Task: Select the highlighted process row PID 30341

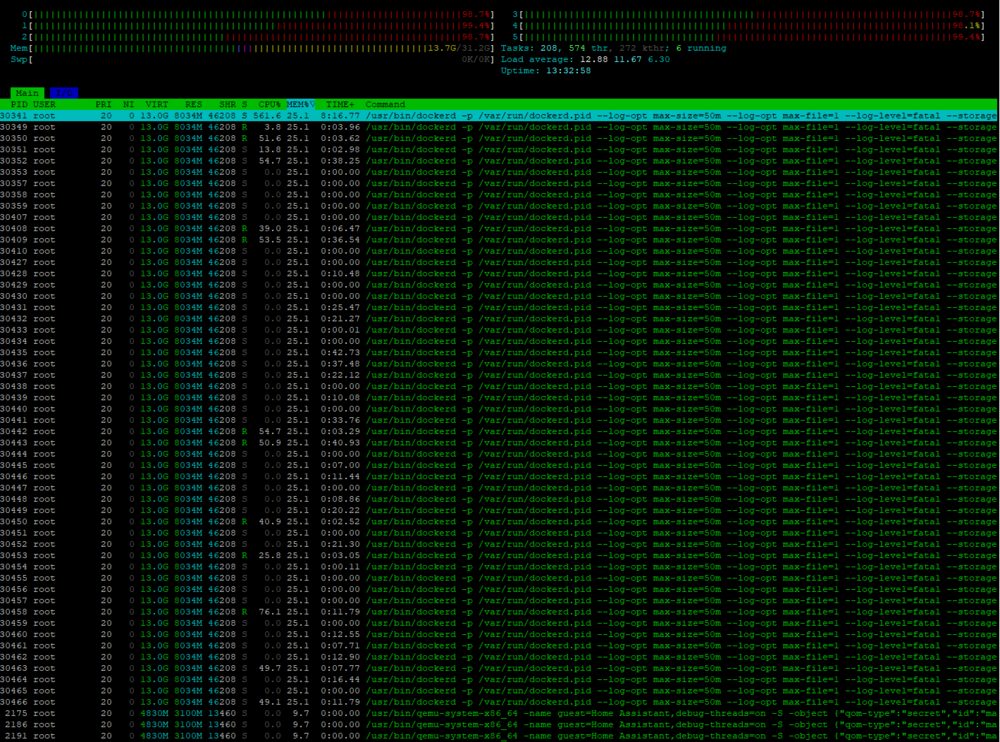Action: coord(499,116)
